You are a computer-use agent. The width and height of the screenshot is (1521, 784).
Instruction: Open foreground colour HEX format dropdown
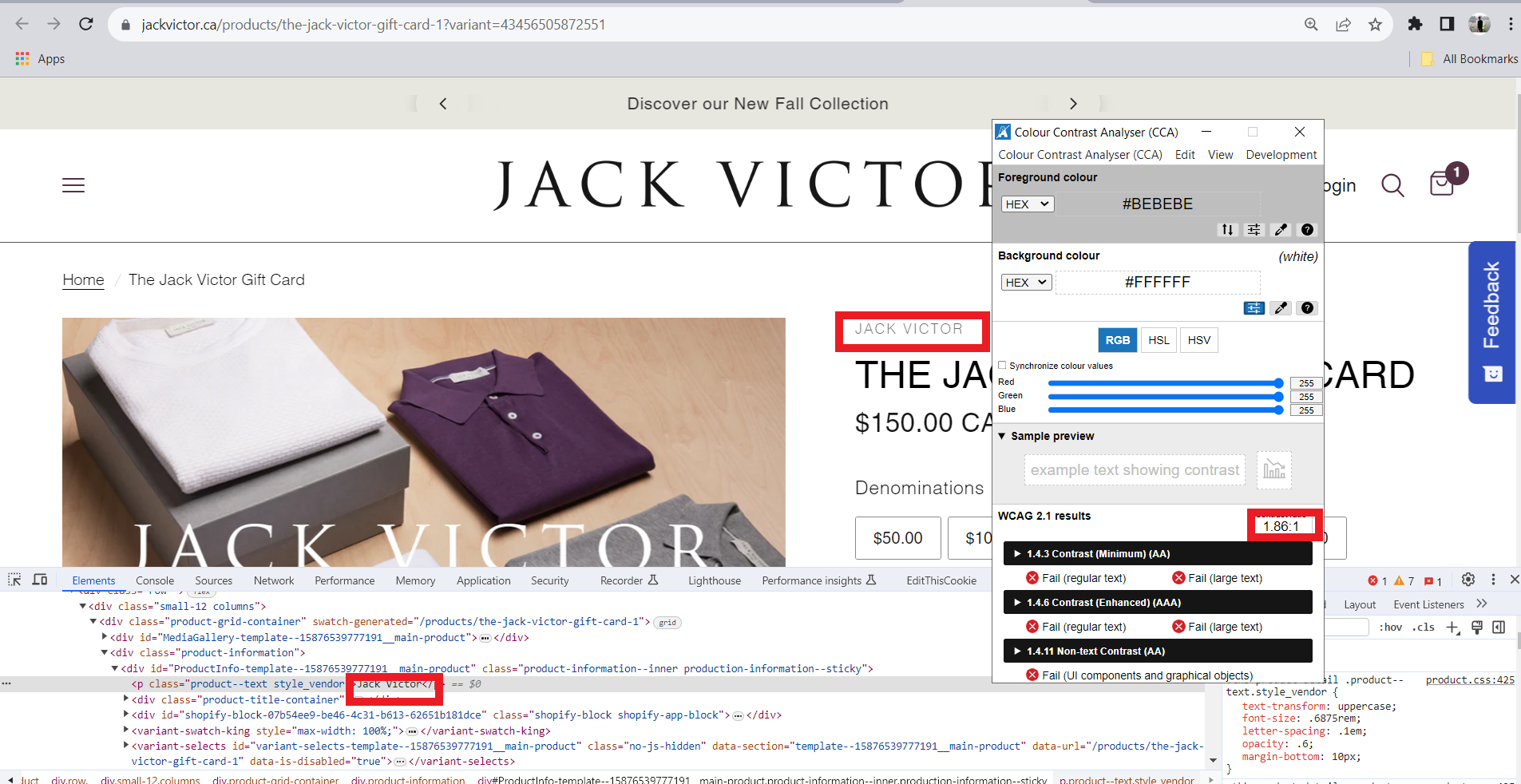pos(1027,204)
